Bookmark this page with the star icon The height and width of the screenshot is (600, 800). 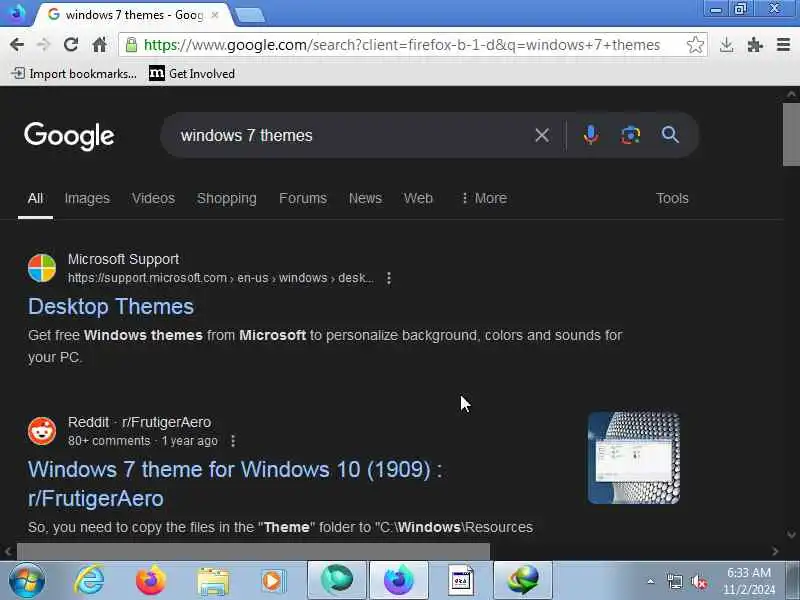(x=695, y=45)
